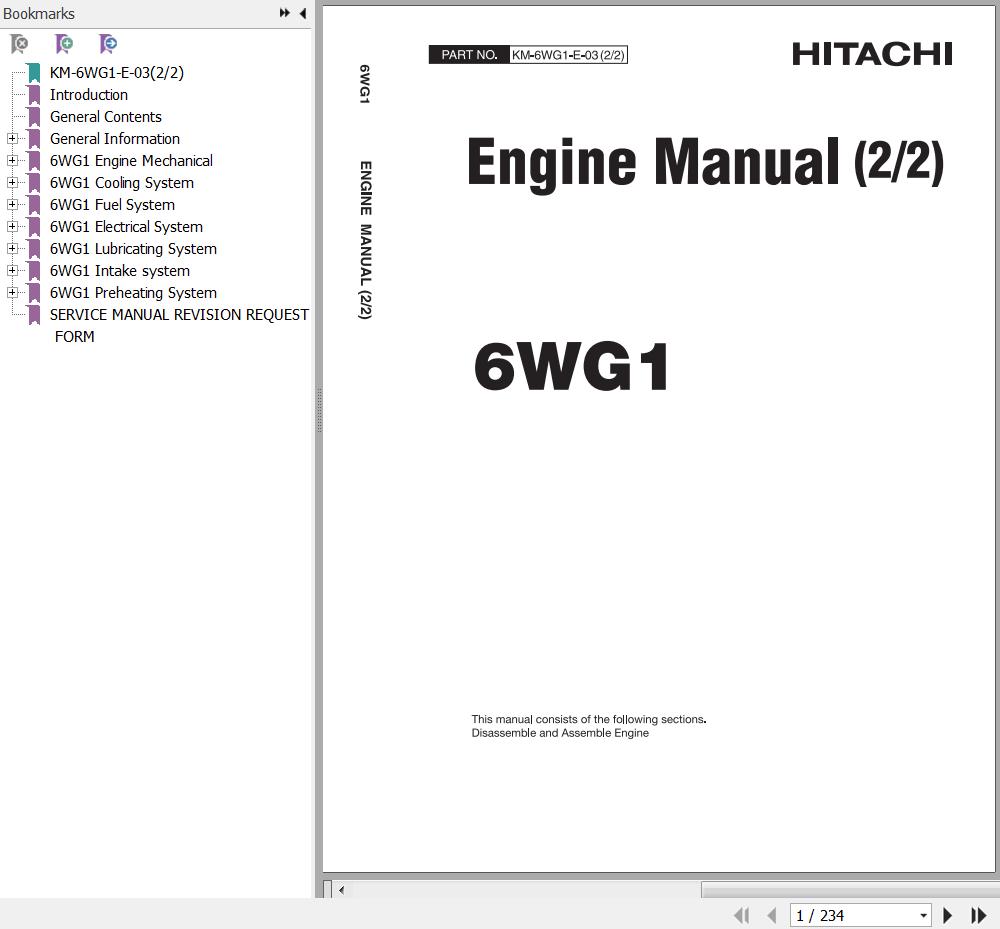Expand the 6WG1 Electrical System bookmark
Screen dimensions: 1000x929
point(12,226)
